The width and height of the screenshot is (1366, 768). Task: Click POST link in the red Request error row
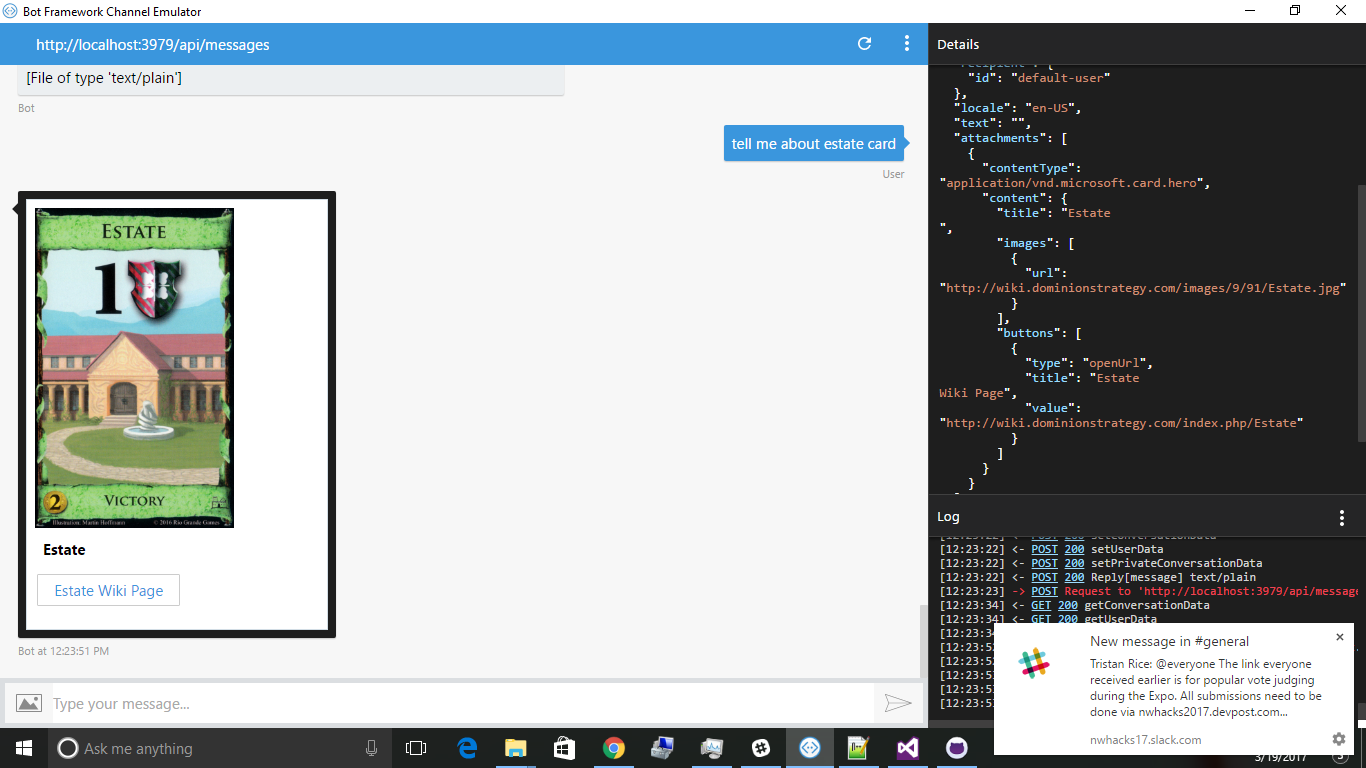(1044, 591)
